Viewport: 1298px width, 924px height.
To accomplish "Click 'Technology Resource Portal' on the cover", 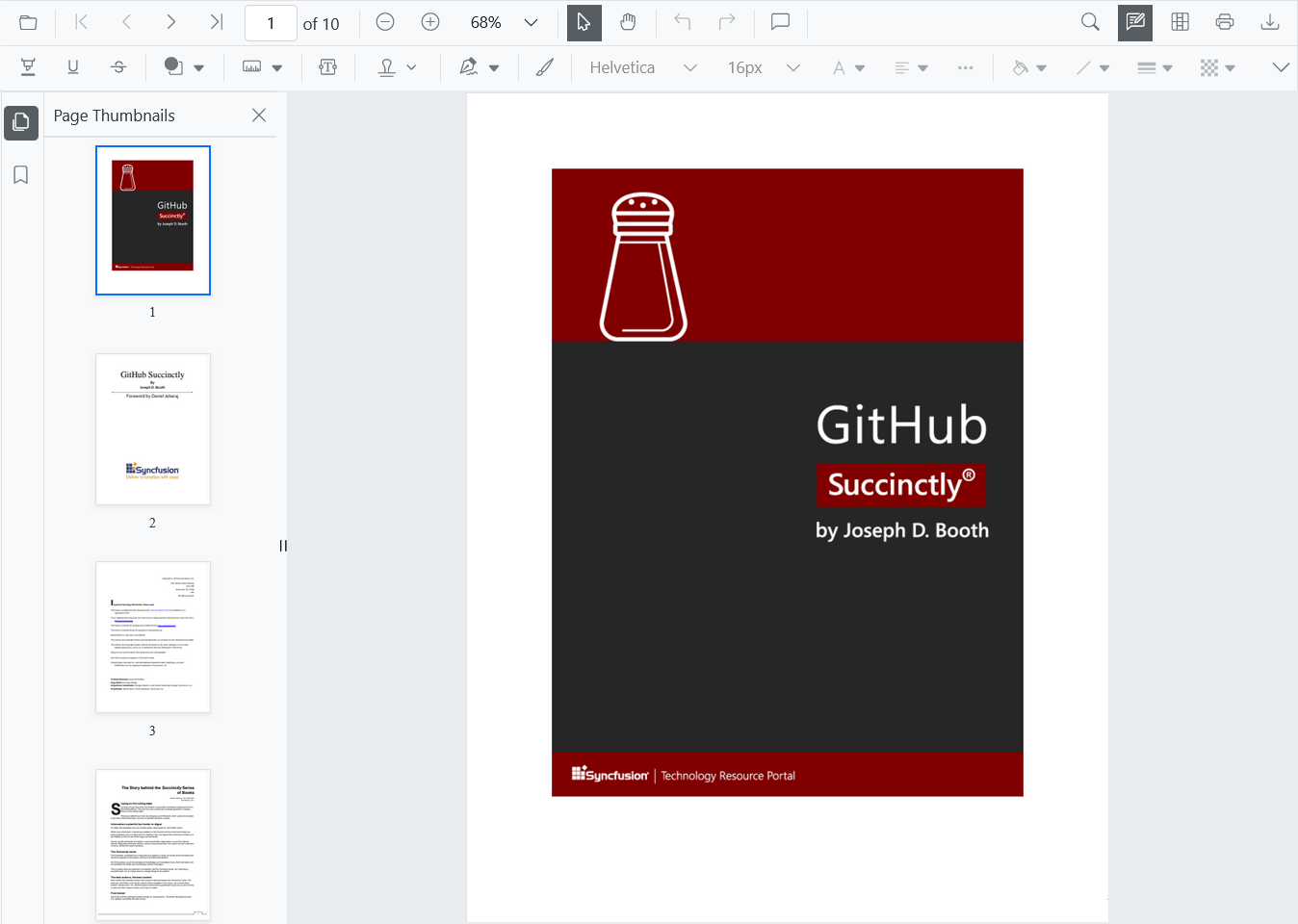I will click(x=728, y=776).
